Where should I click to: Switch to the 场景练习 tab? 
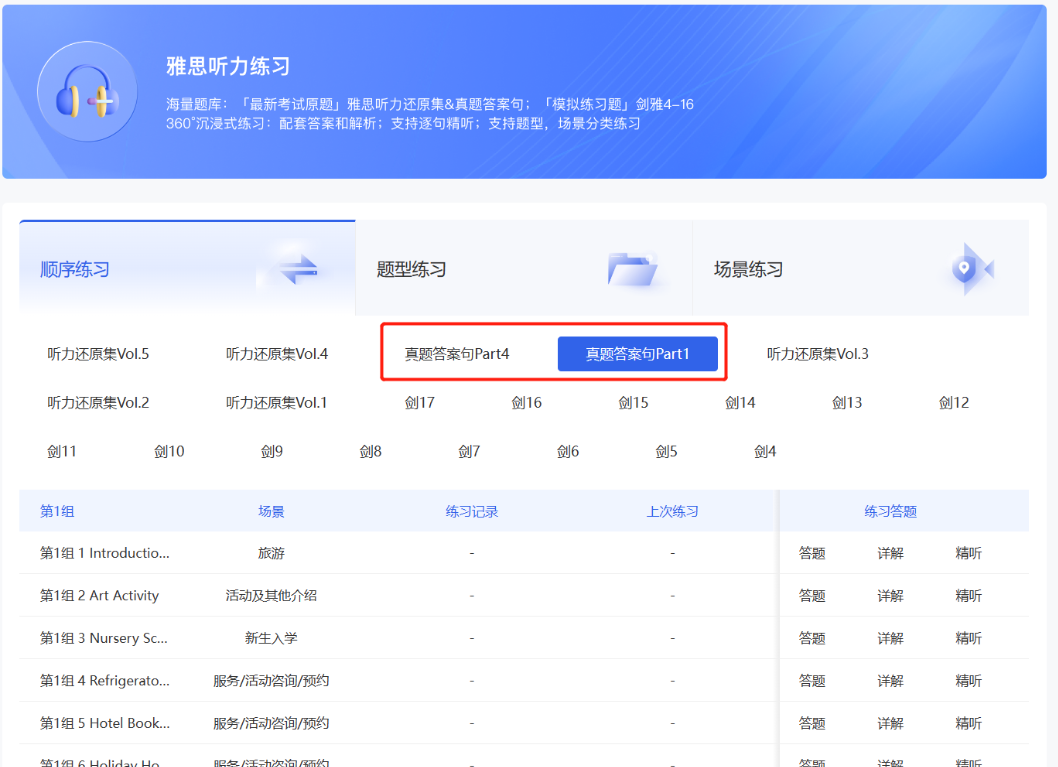(x=860, y=268)
